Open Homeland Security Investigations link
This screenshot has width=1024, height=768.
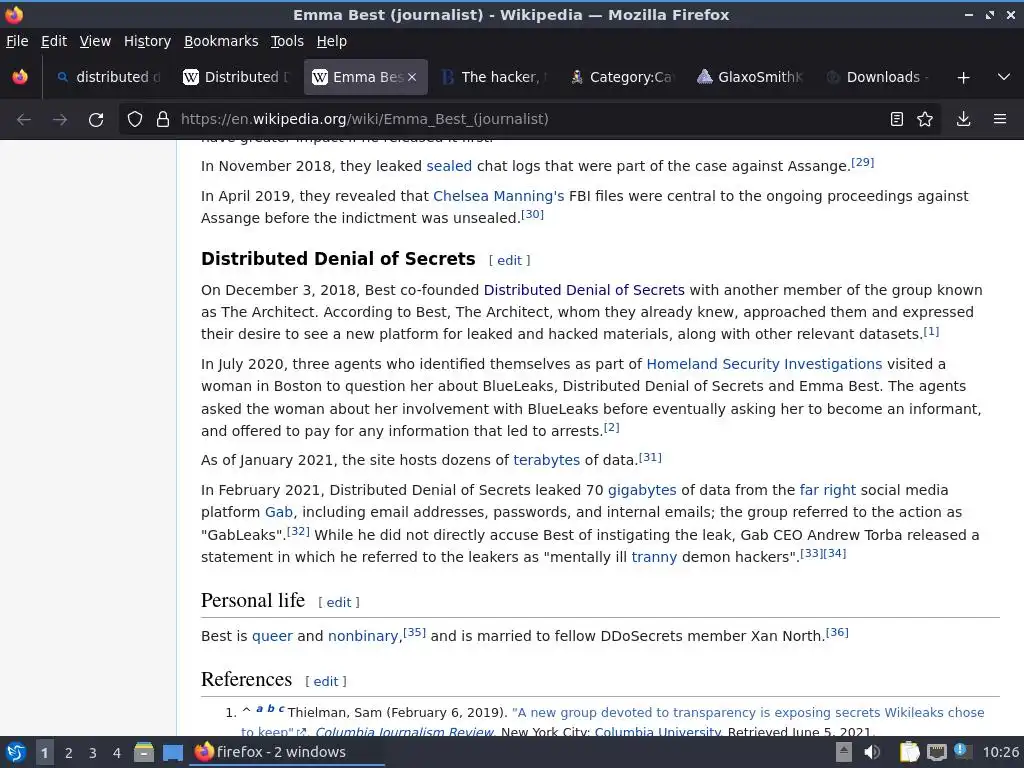click(764, 364)
